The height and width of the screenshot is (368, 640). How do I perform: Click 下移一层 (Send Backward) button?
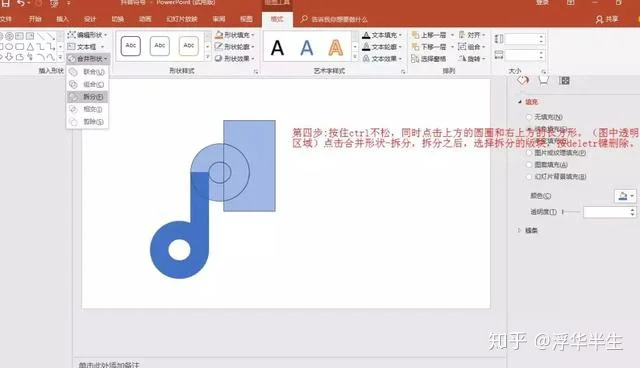click(429, 47)
